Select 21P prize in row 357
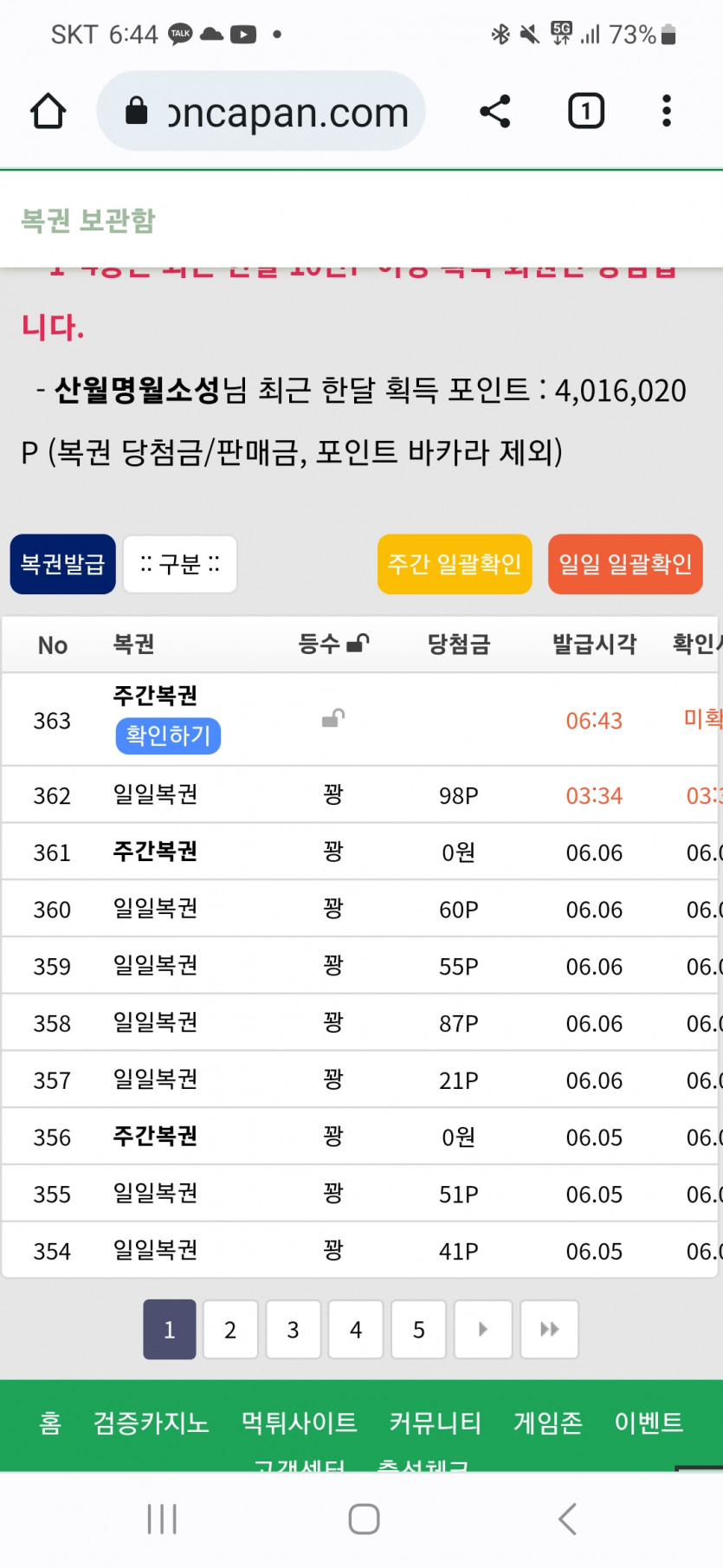 [459, 1080]
